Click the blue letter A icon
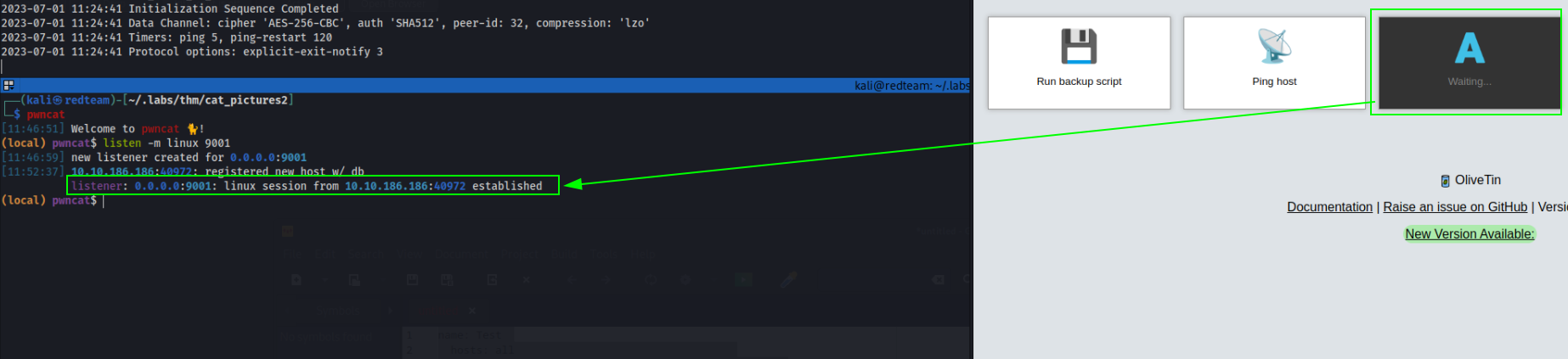This screenshot has width=1568, height=359. pos(1469,48)
